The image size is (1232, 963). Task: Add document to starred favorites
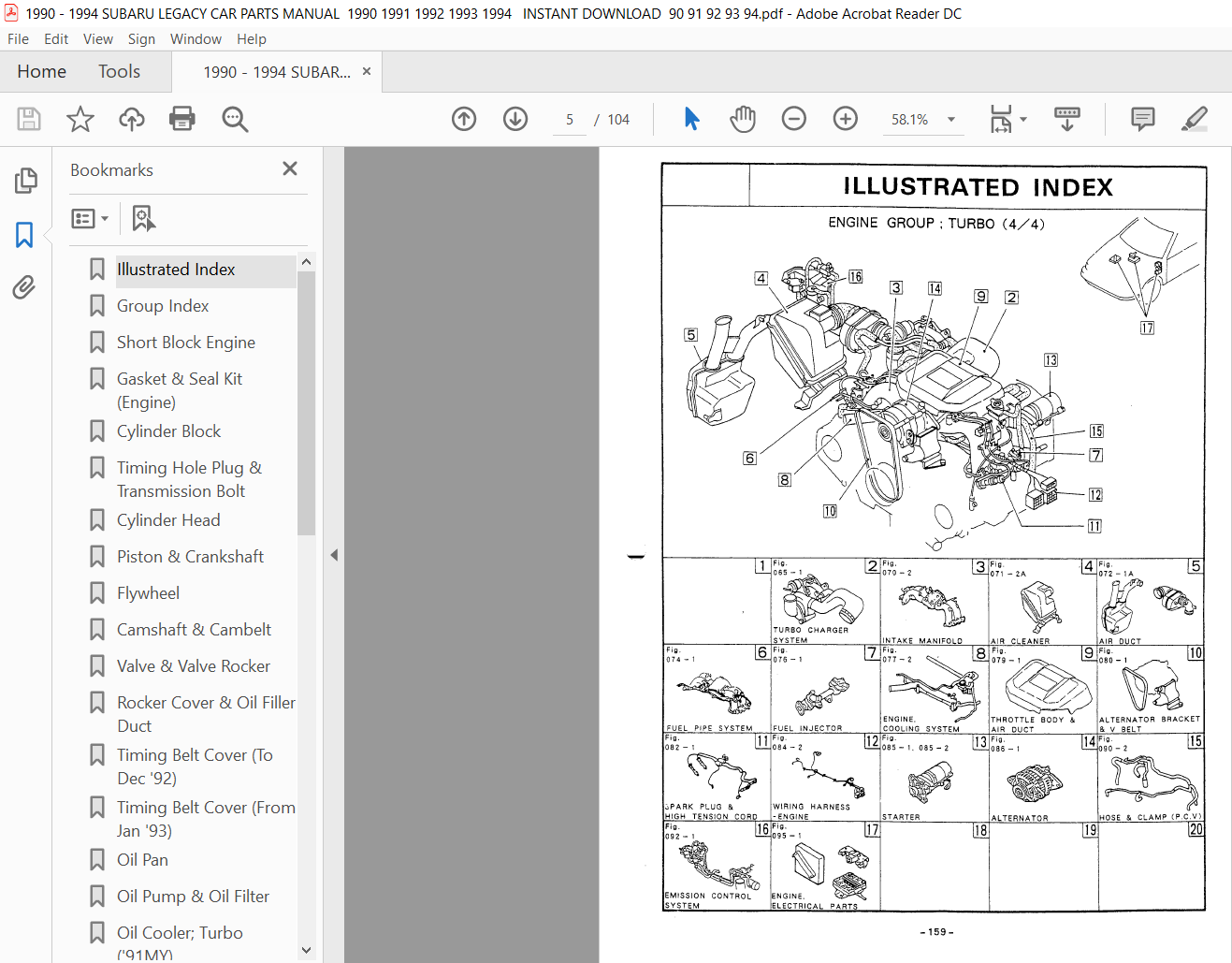point(80,119)
